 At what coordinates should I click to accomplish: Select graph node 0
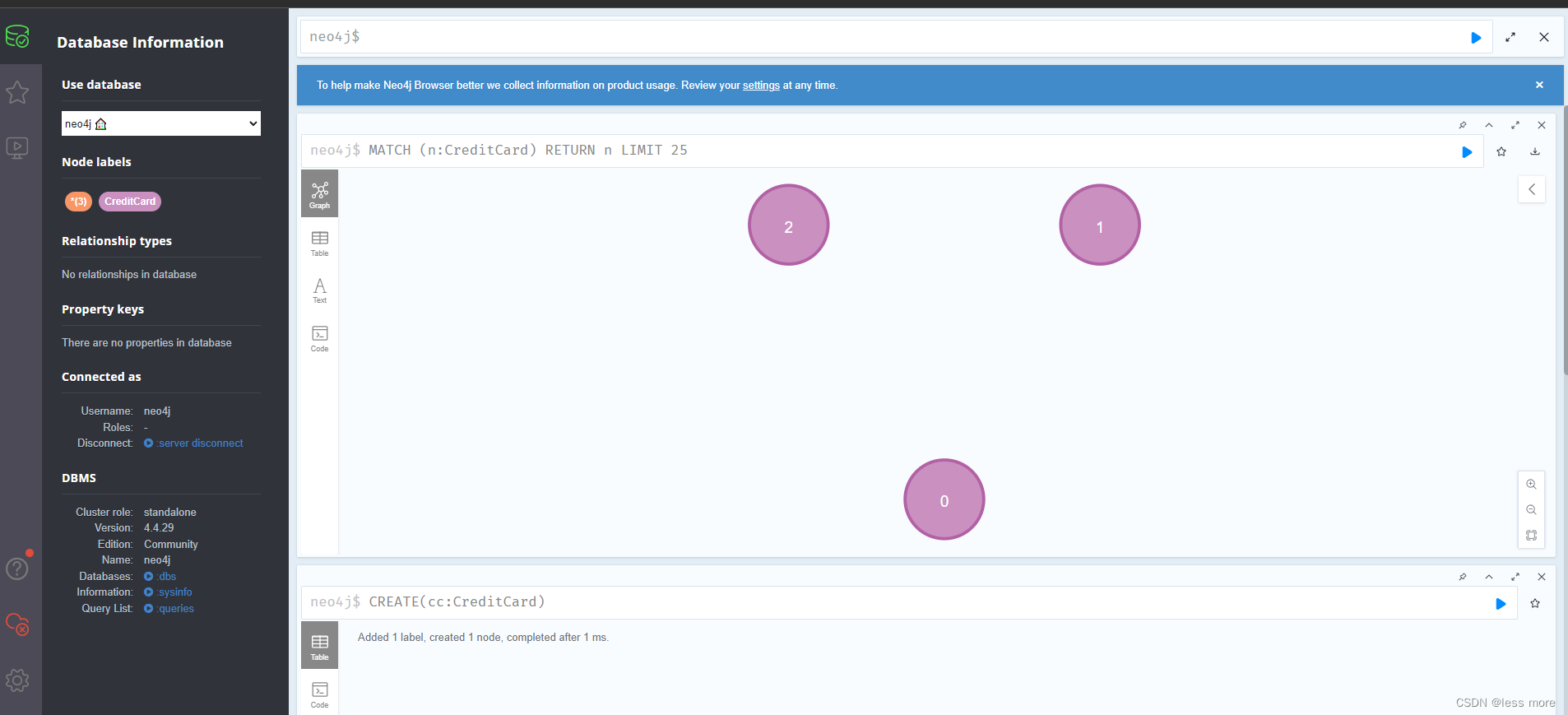coord(944,499)
